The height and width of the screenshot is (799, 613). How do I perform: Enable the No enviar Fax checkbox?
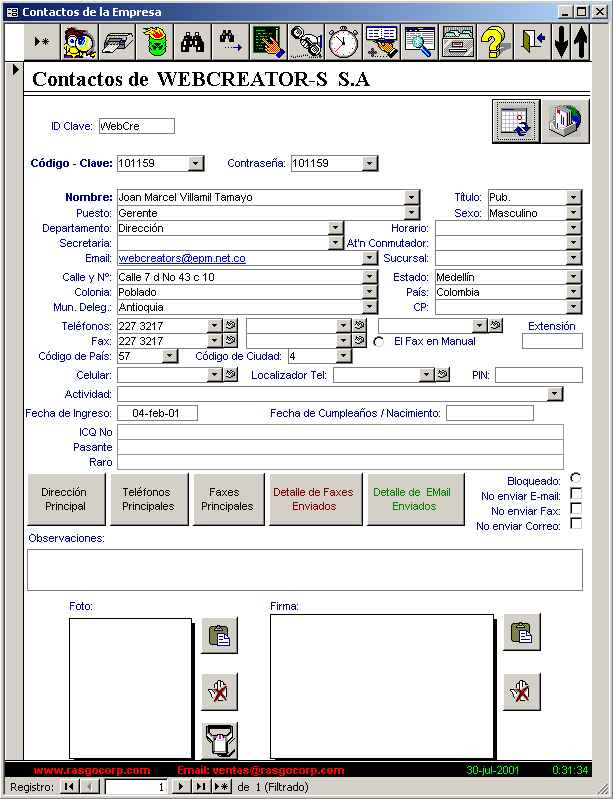[576, 509]
